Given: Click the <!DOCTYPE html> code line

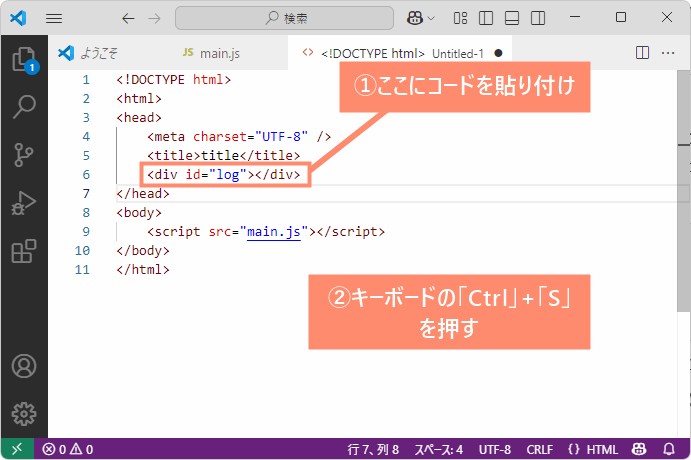Looking at the screenshot, I should (174, 80).
